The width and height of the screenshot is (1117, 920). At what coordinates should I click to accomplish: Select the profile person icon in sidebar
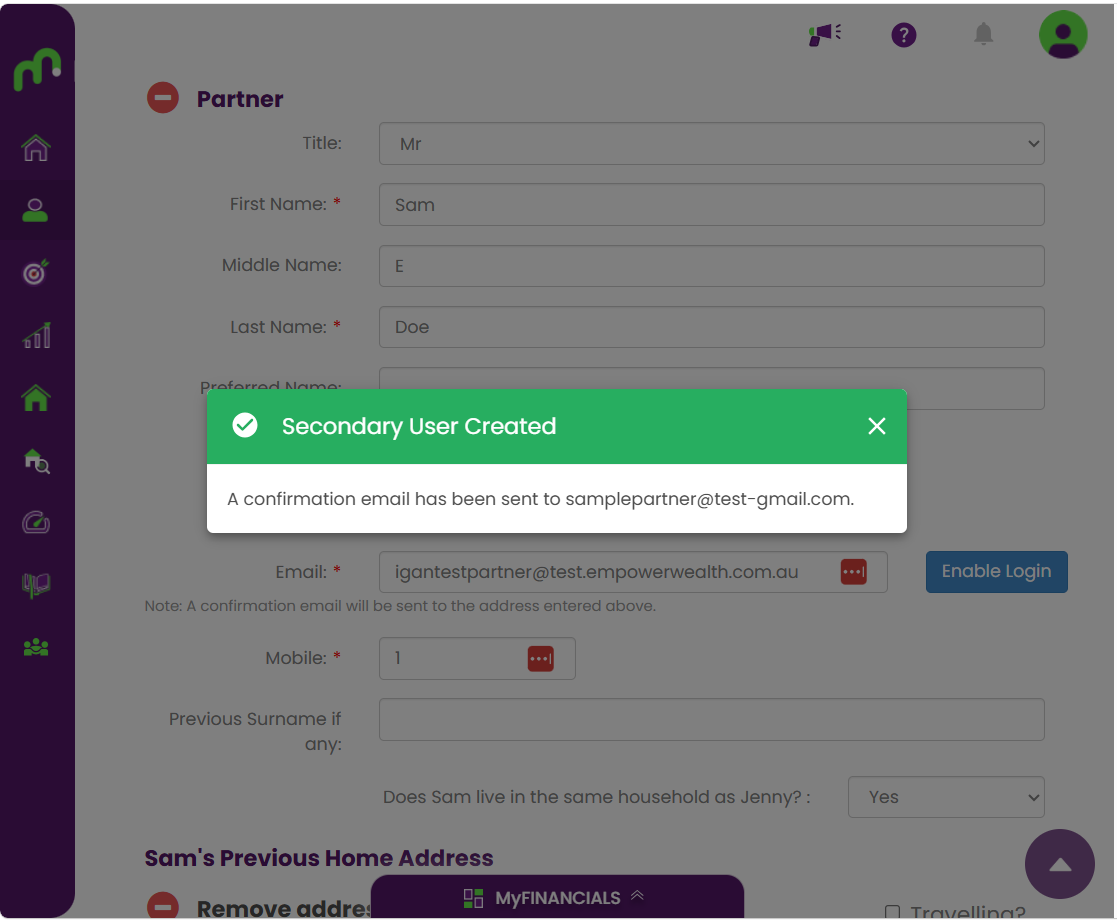click(x=35, y=210)
